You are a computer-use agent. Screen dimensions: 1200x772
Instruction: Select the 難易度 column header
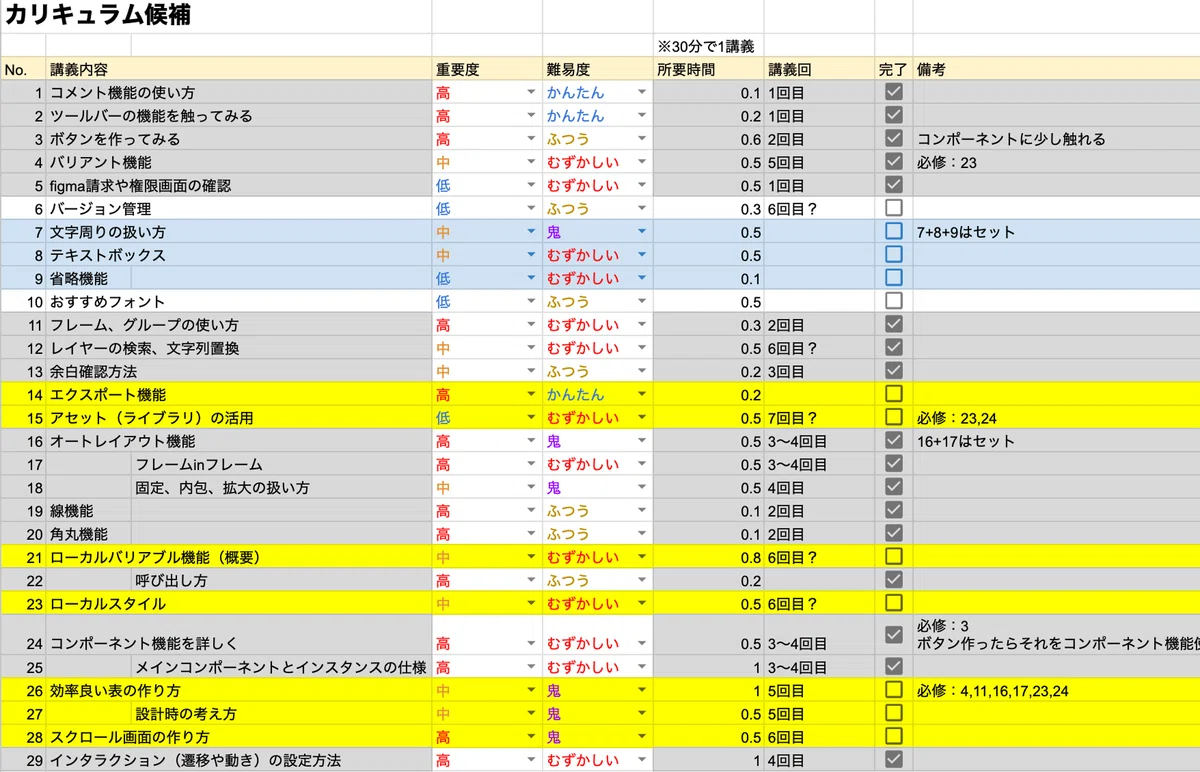pos(598,69)
